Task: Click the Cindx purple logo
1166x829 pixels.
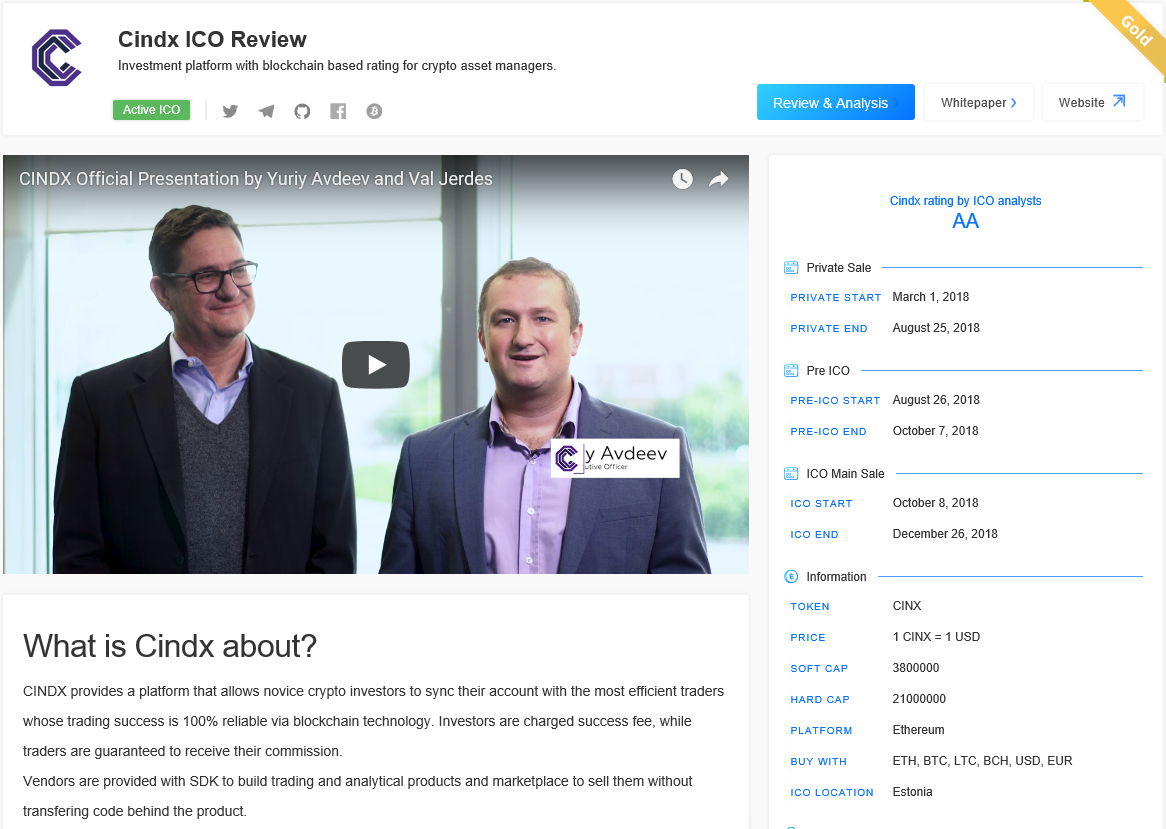Action: 57,57
